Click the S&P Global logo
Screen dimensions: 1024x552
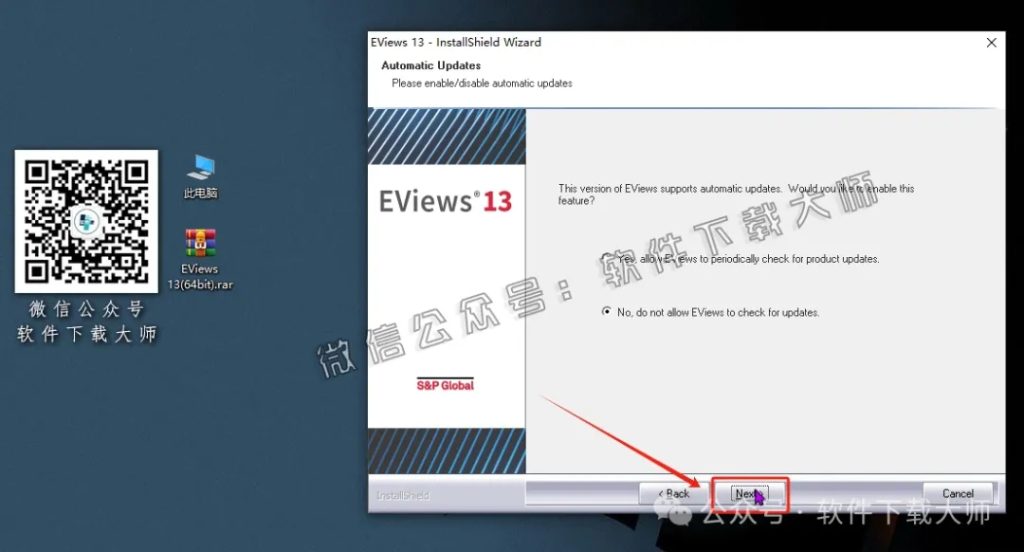(445, 385)
